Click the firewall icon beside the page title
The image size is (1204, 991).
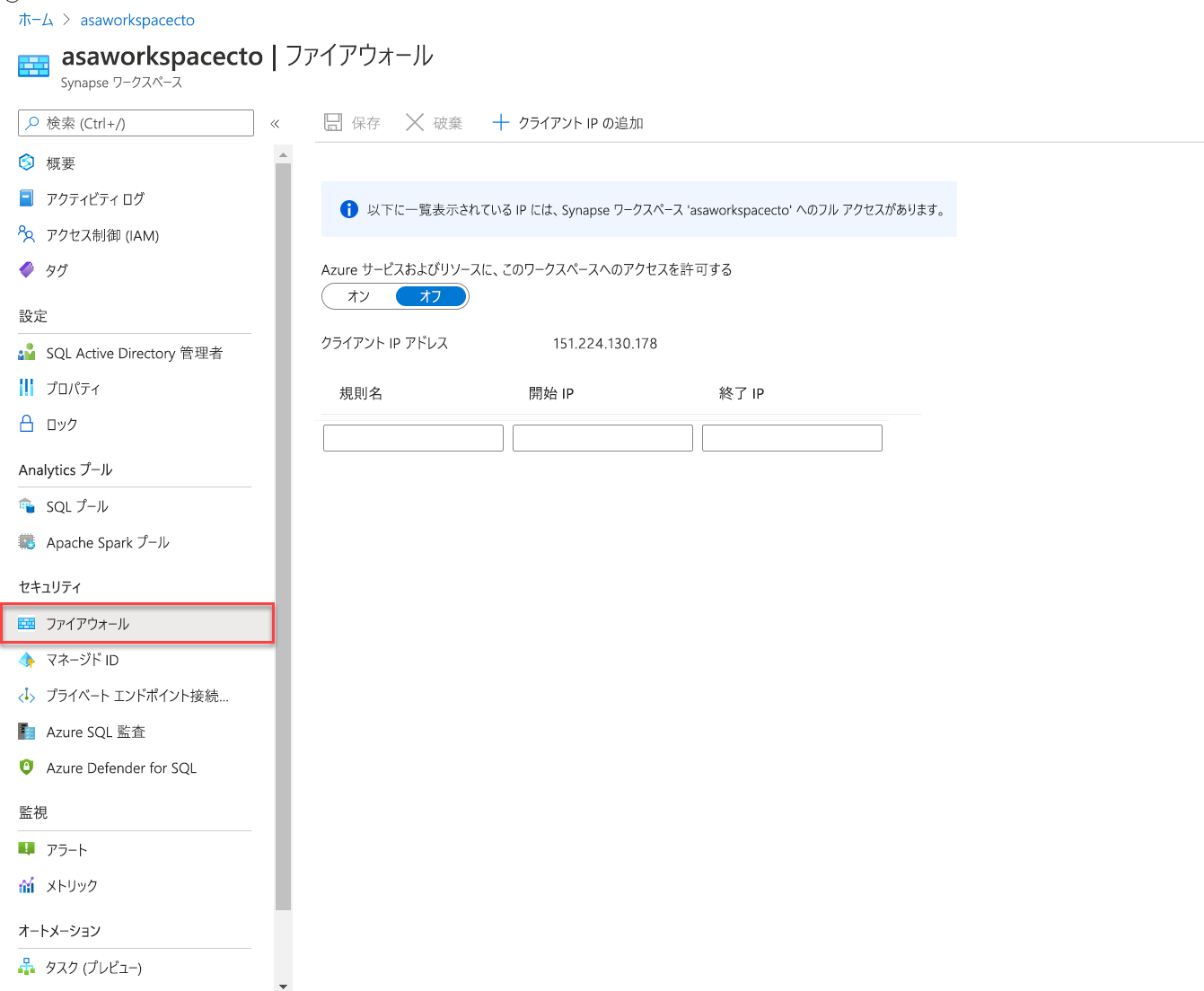[x=33, y=66]
